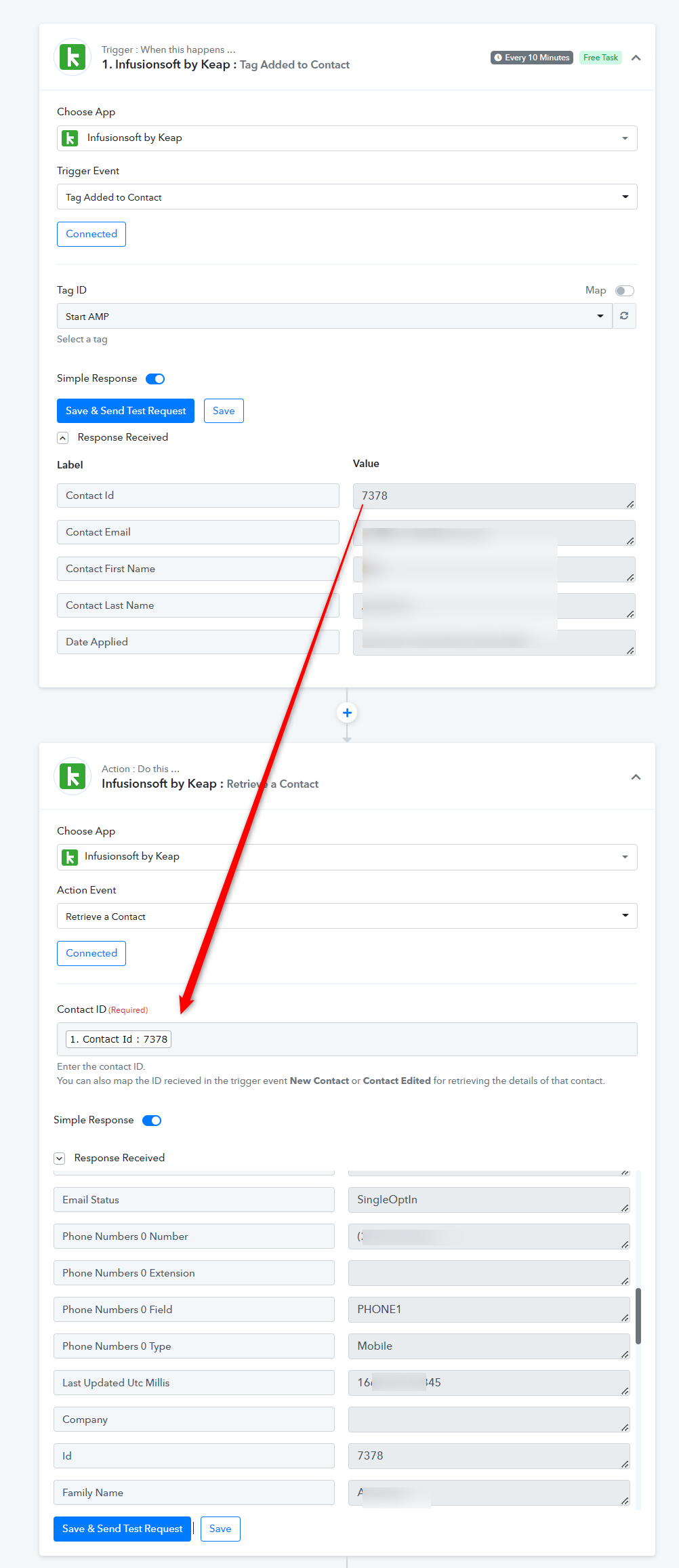Screen dimensions: 679x1568
Task: Expand action Response Received section
Action: [x=60, y=1159]
